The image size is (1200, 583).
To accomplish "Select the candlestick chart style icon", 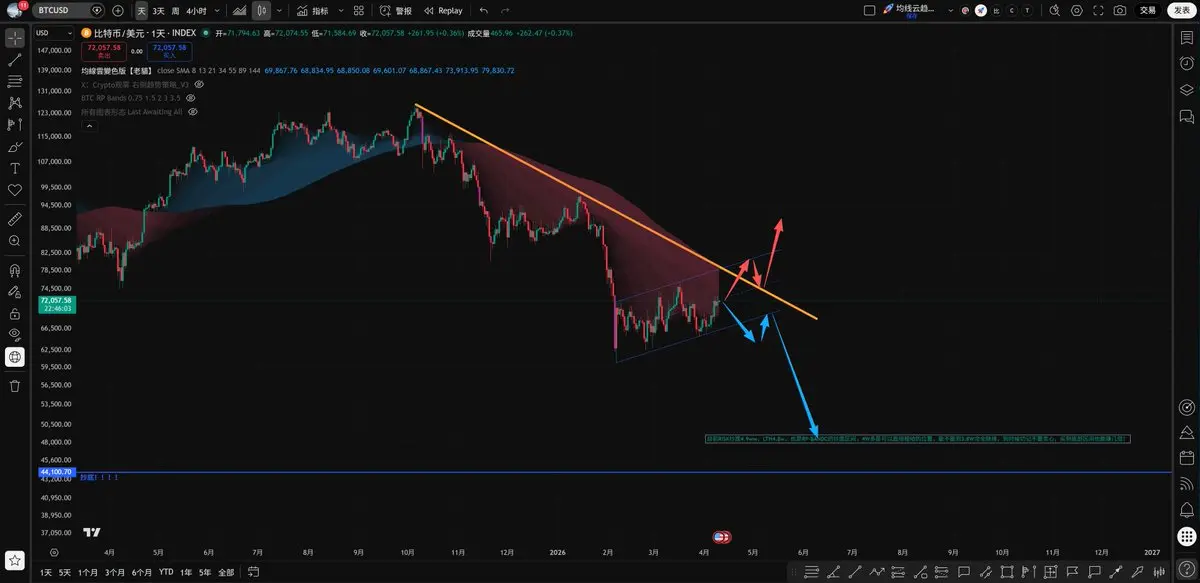I will pyautogui.click(x=261, y=10).
